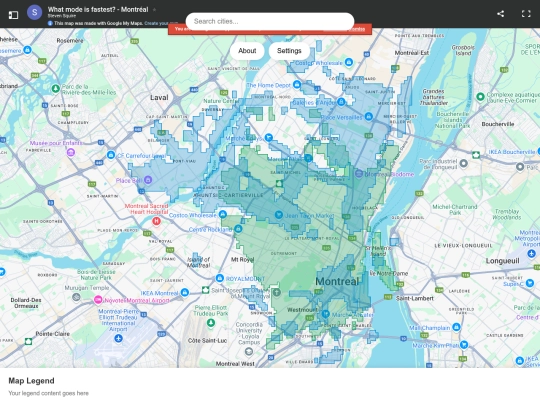The width and height of the screenshot is (540, 405).
Task: Select the Complexe aquatique Laurie-Eve Cormier pin
Action: tap(480, 97)
